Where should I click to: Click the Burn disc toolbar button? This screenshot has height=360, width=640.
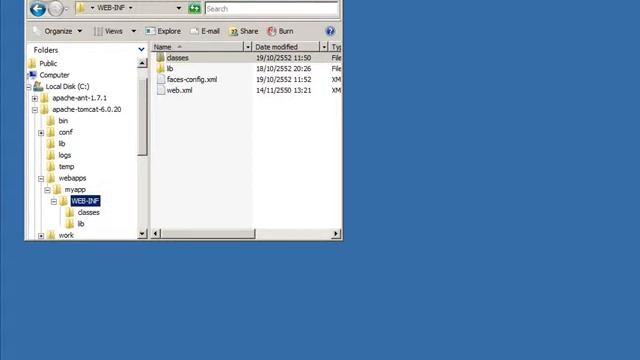point(280,31)
